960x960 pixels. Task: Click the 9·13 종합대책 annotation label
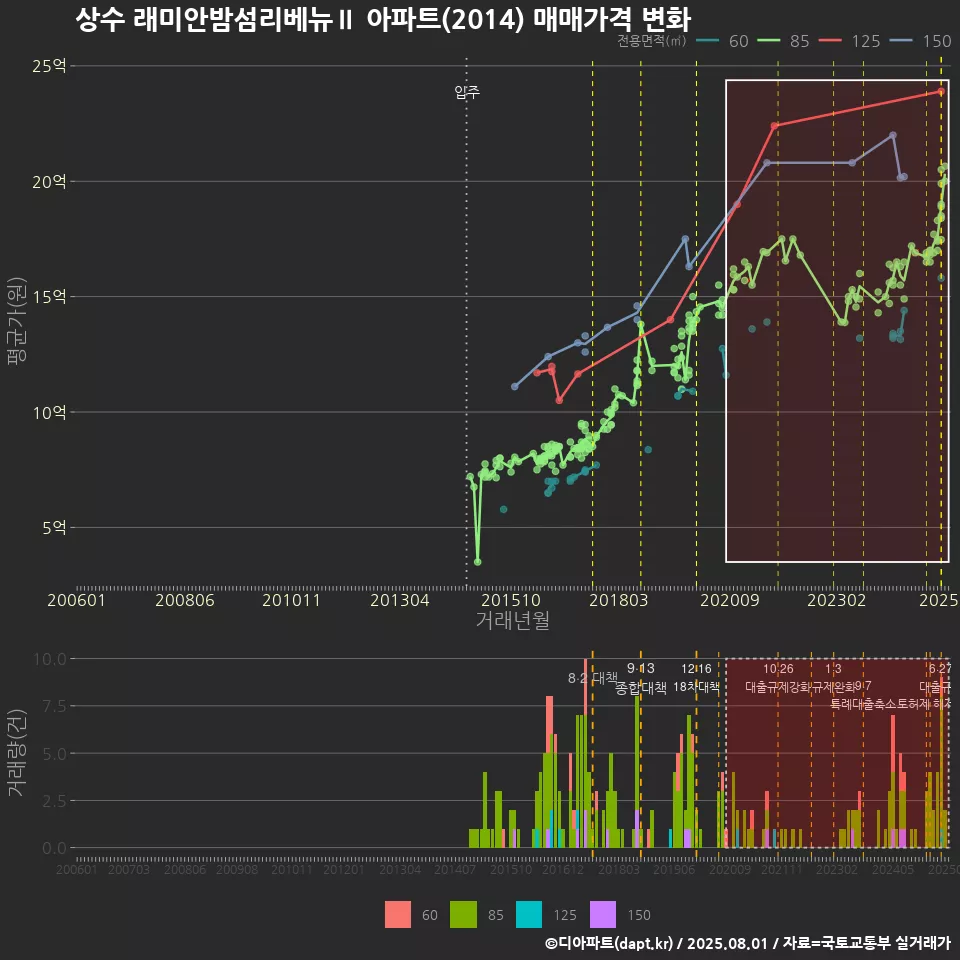click(640, 678)
